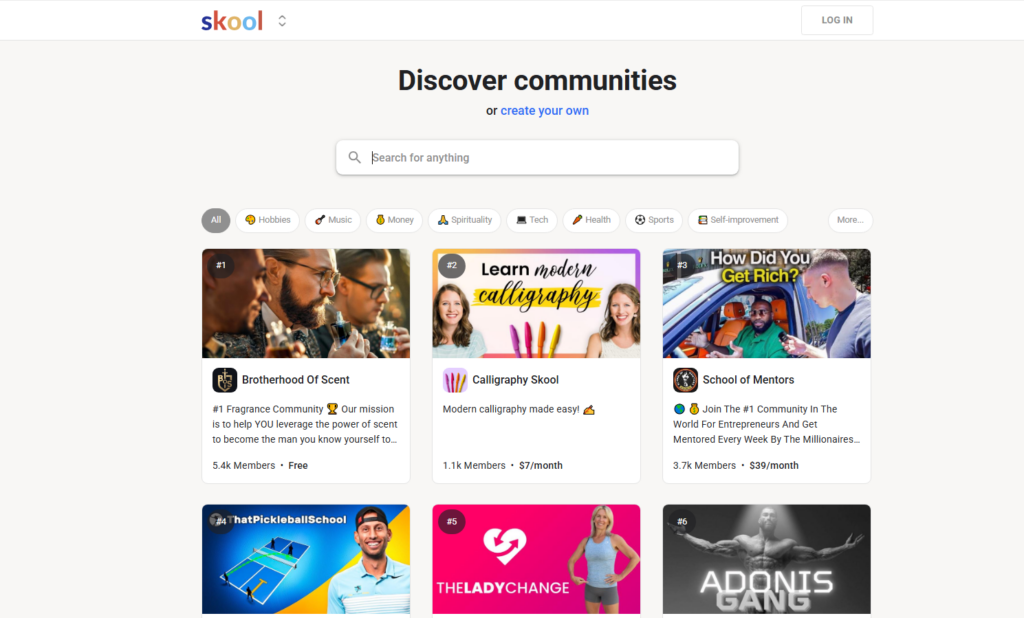This screenshot has height=618, width=1024.
Task: Select the Money category chip
Action: click(394, 220)
